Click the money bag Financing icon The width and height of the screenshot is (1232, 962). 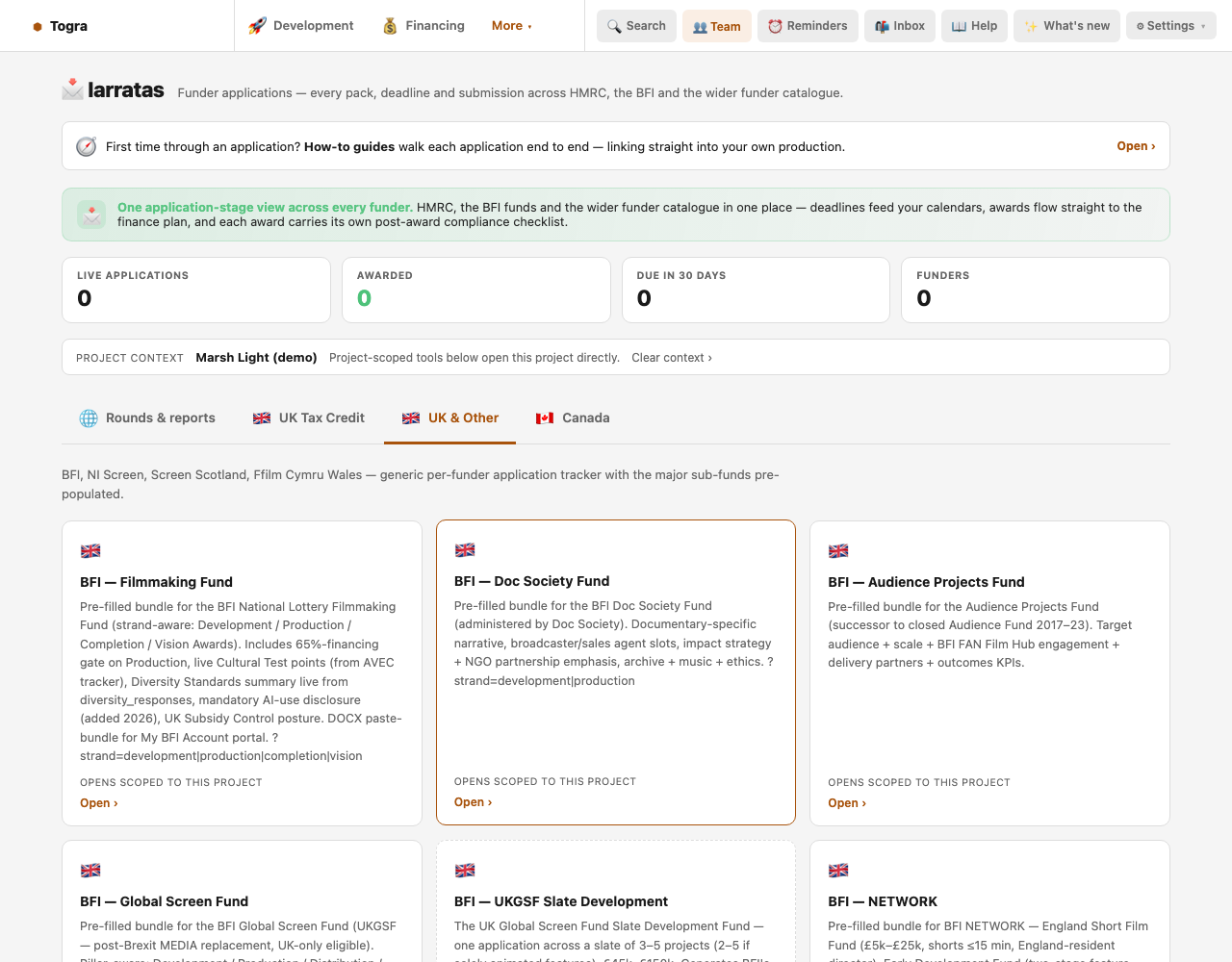[390, 26]
